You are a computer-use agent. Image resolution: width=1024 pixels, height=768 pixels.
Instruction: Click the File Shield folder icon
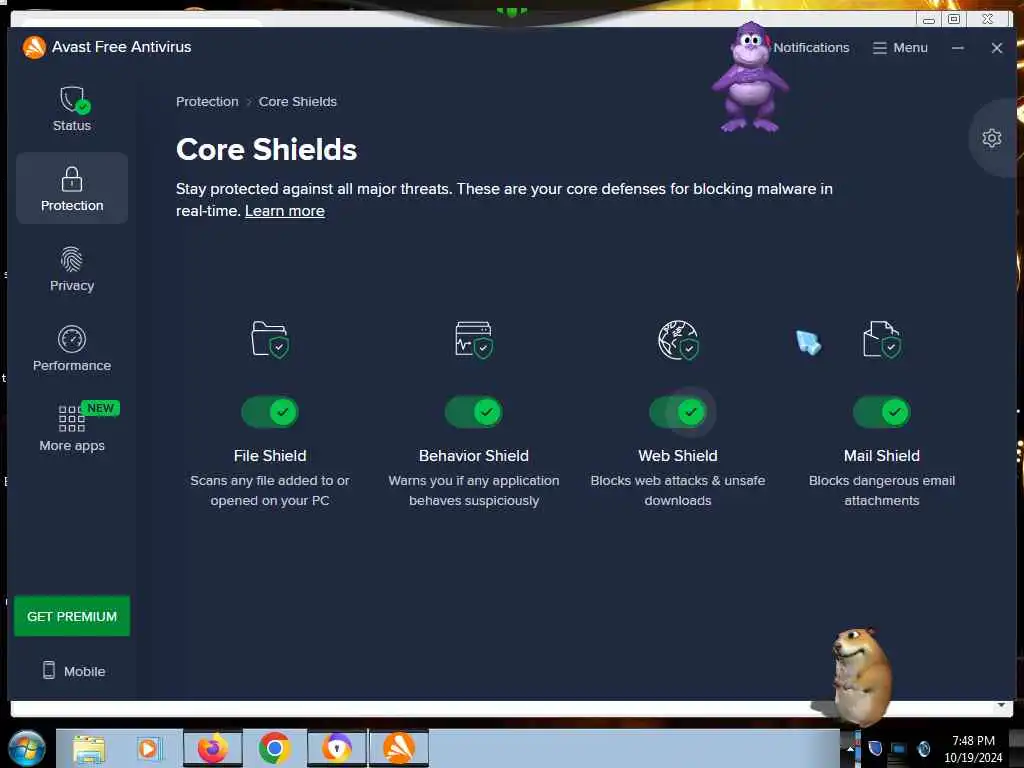(x=270, y=339)
